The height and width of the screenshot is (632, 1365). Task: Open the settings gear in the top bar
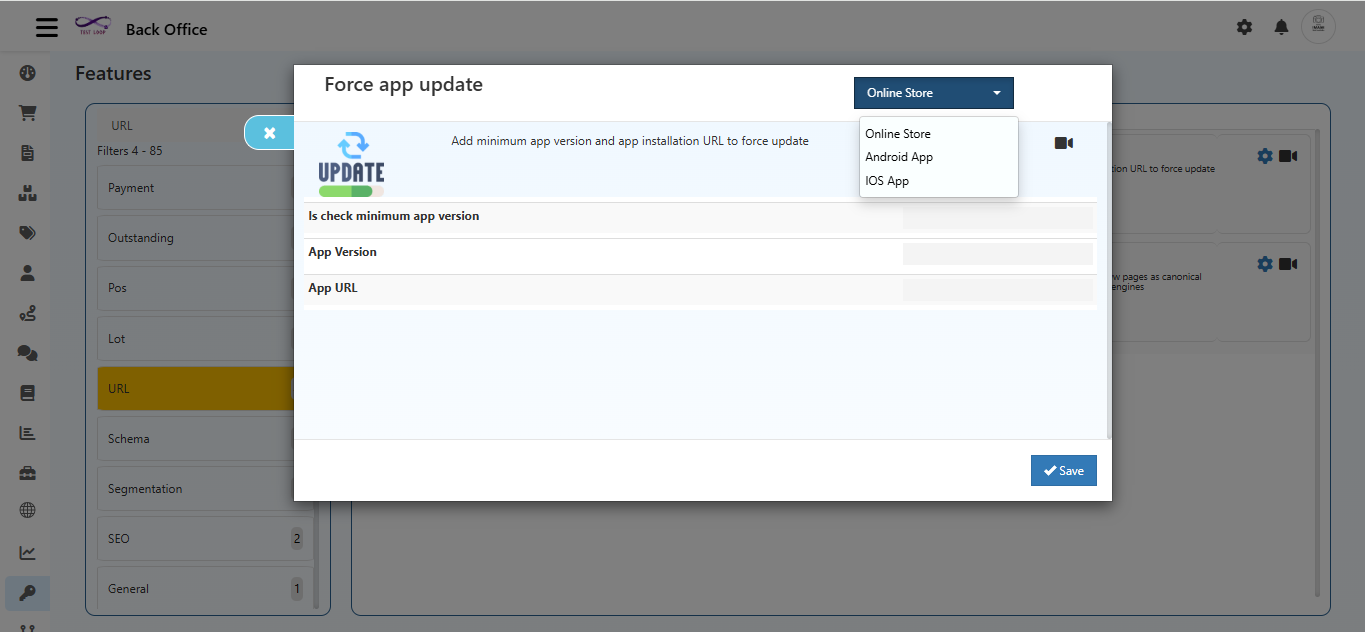tap(1244, 27)
